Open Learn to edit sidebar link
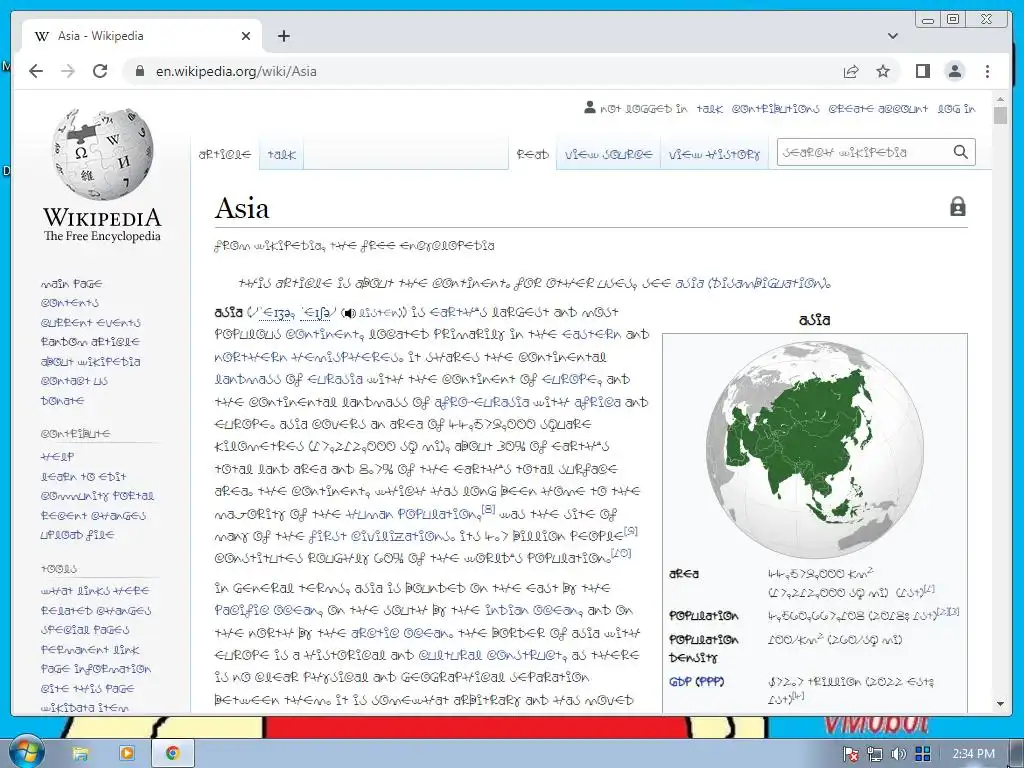1024x768 pixels. click(x=83, y=477)
